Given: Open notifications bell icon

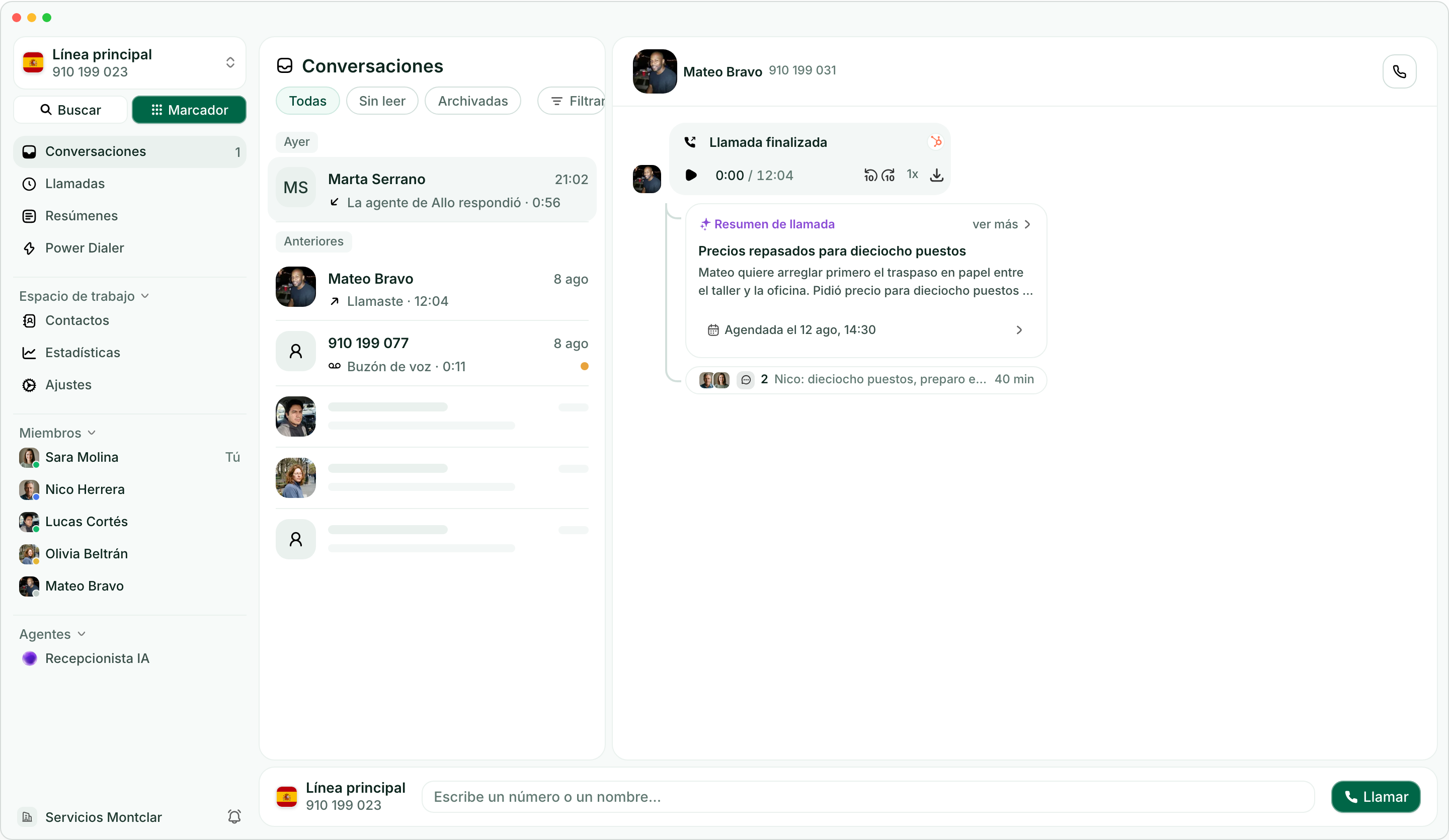Looking at the screenshot, I should click(234, 816).
